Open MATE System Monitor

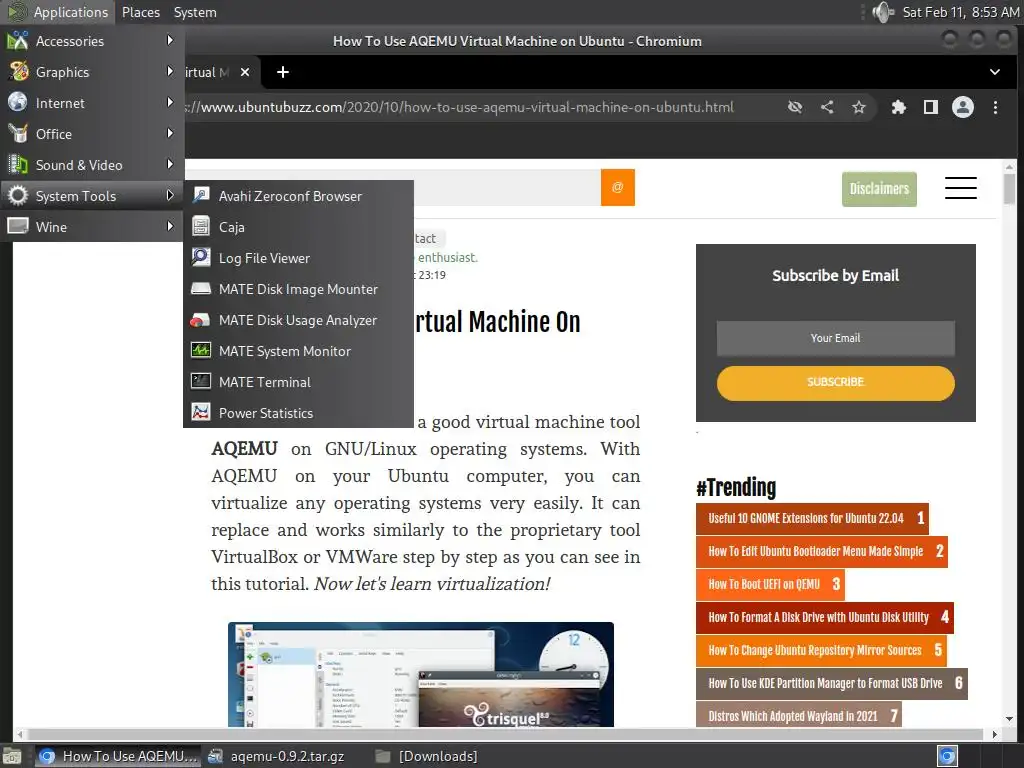(298, 351)
